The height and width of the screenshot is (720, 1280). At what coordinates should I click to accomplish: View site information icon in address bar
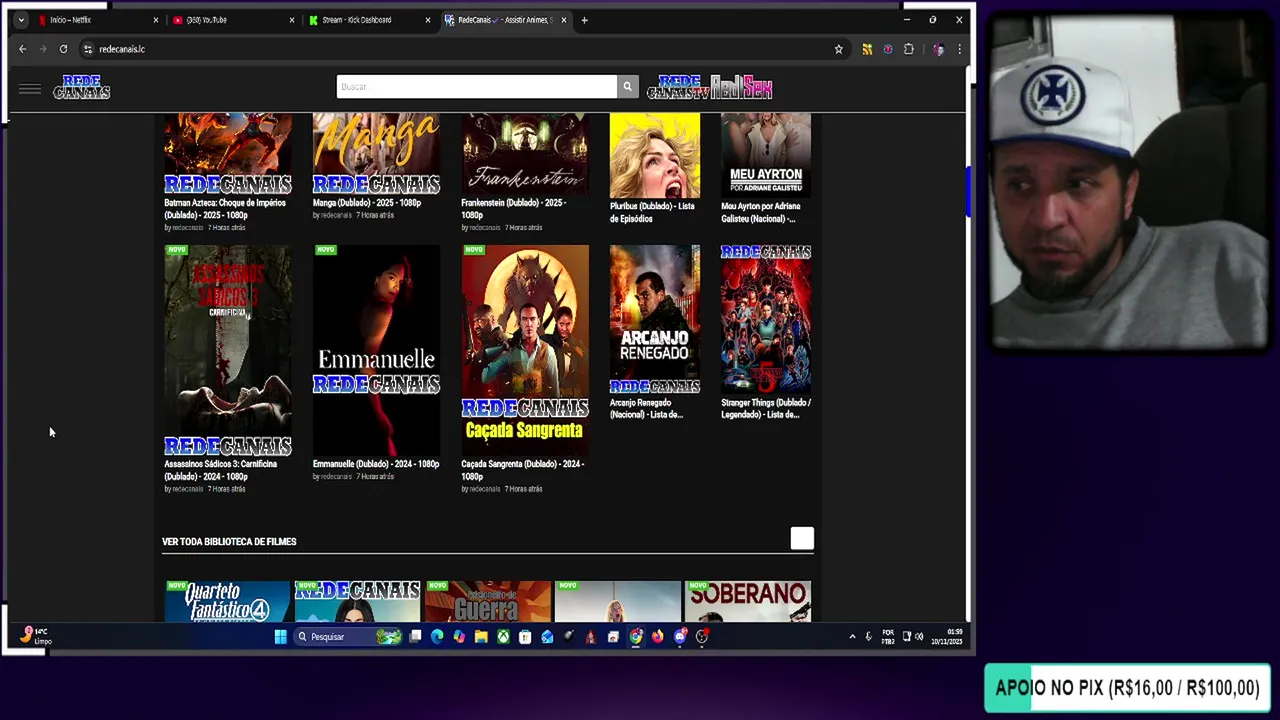pos(88,49)
